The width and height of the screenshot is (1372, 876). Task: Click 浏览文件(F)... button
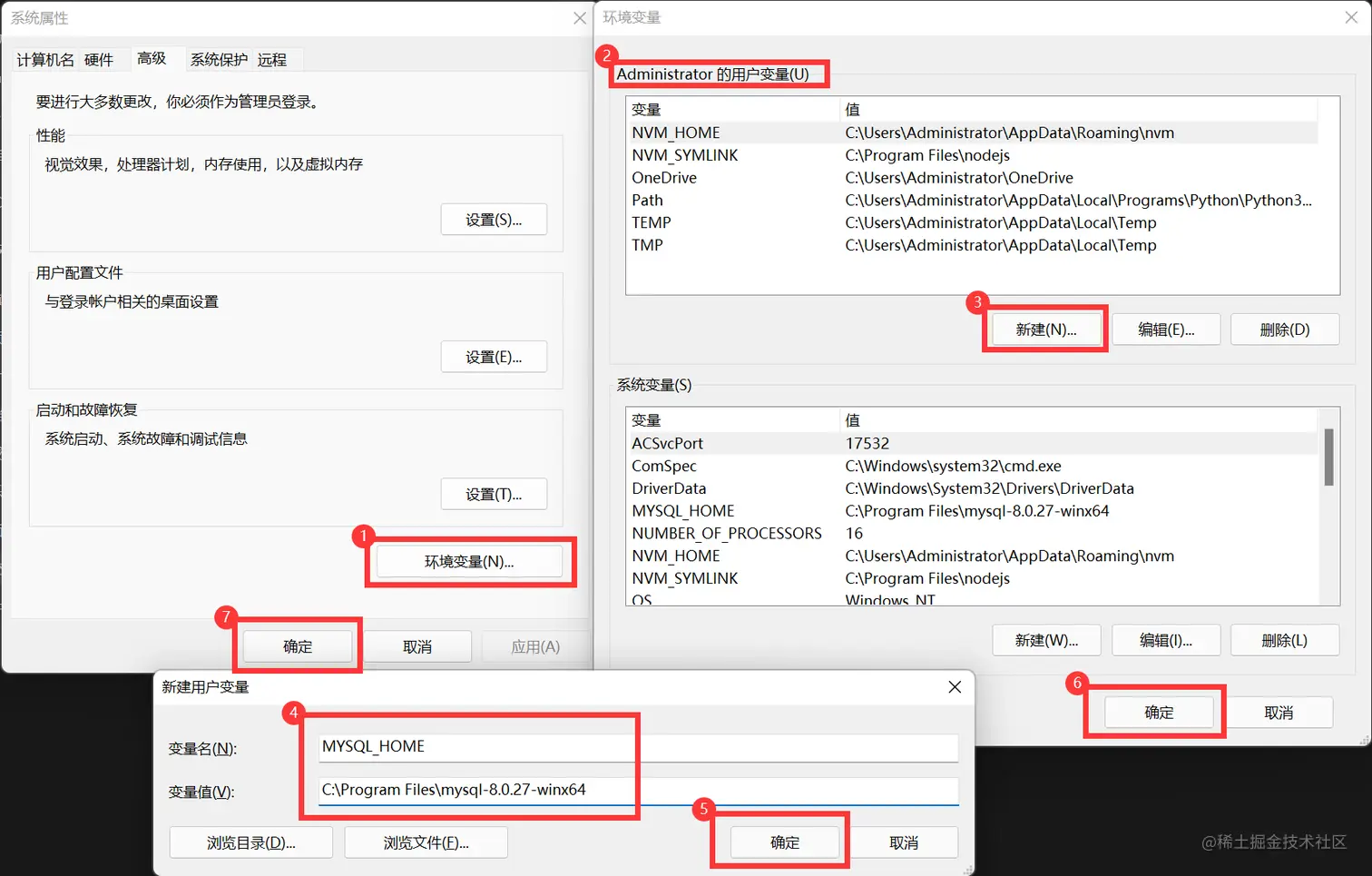click(426, 842)
